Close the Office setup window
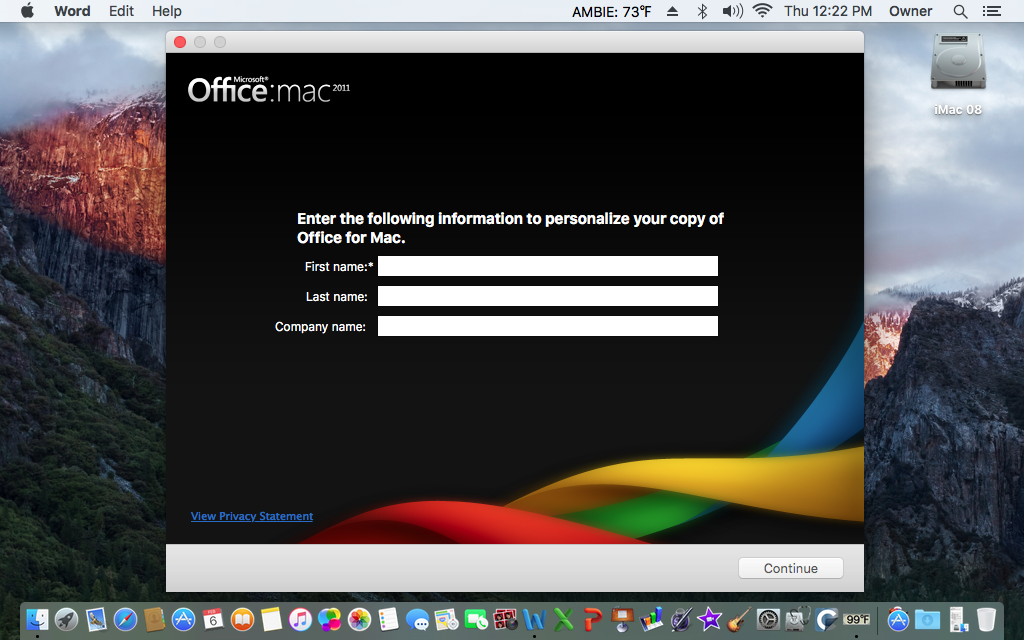 coord(180,42)
